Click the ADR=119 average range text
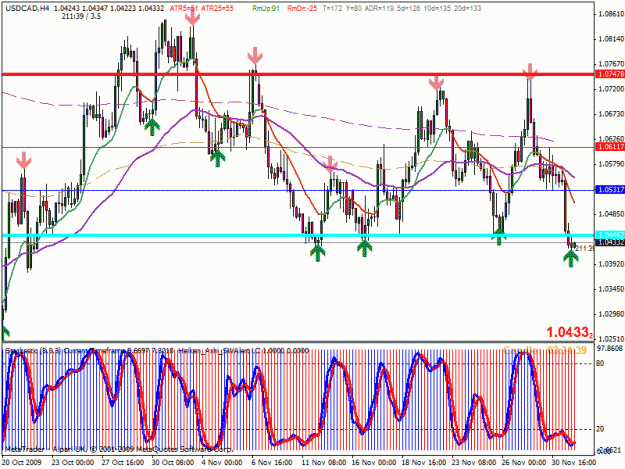The image size is (625, 469). coord(379,8)
